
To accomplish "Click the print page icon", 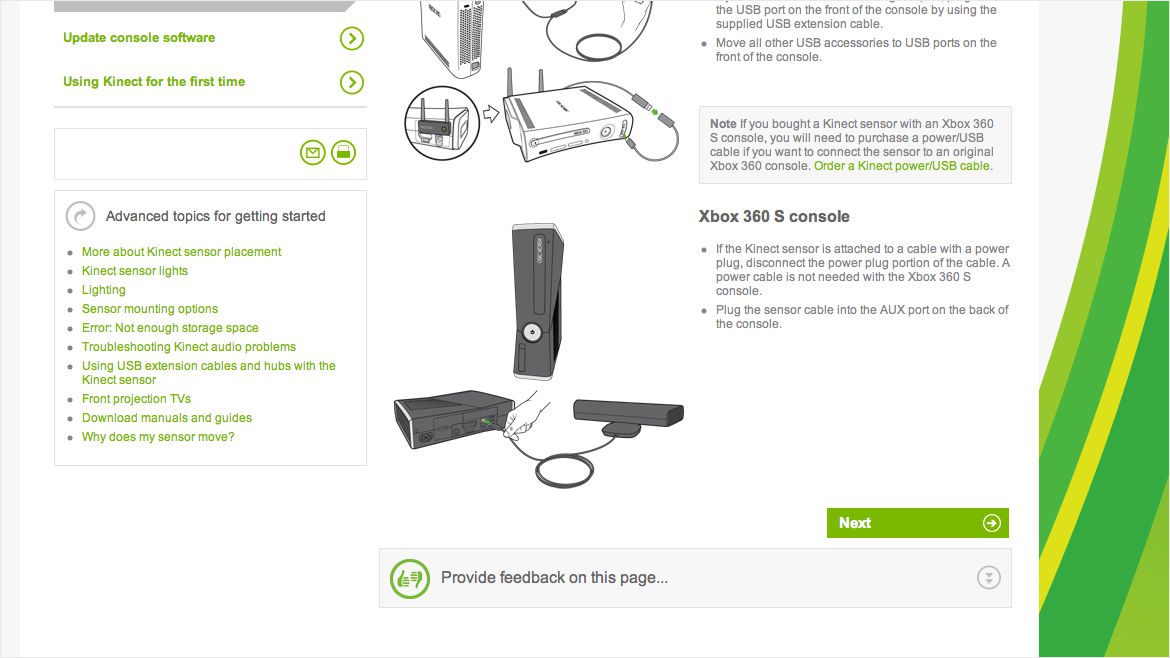I will coord(343,153).
